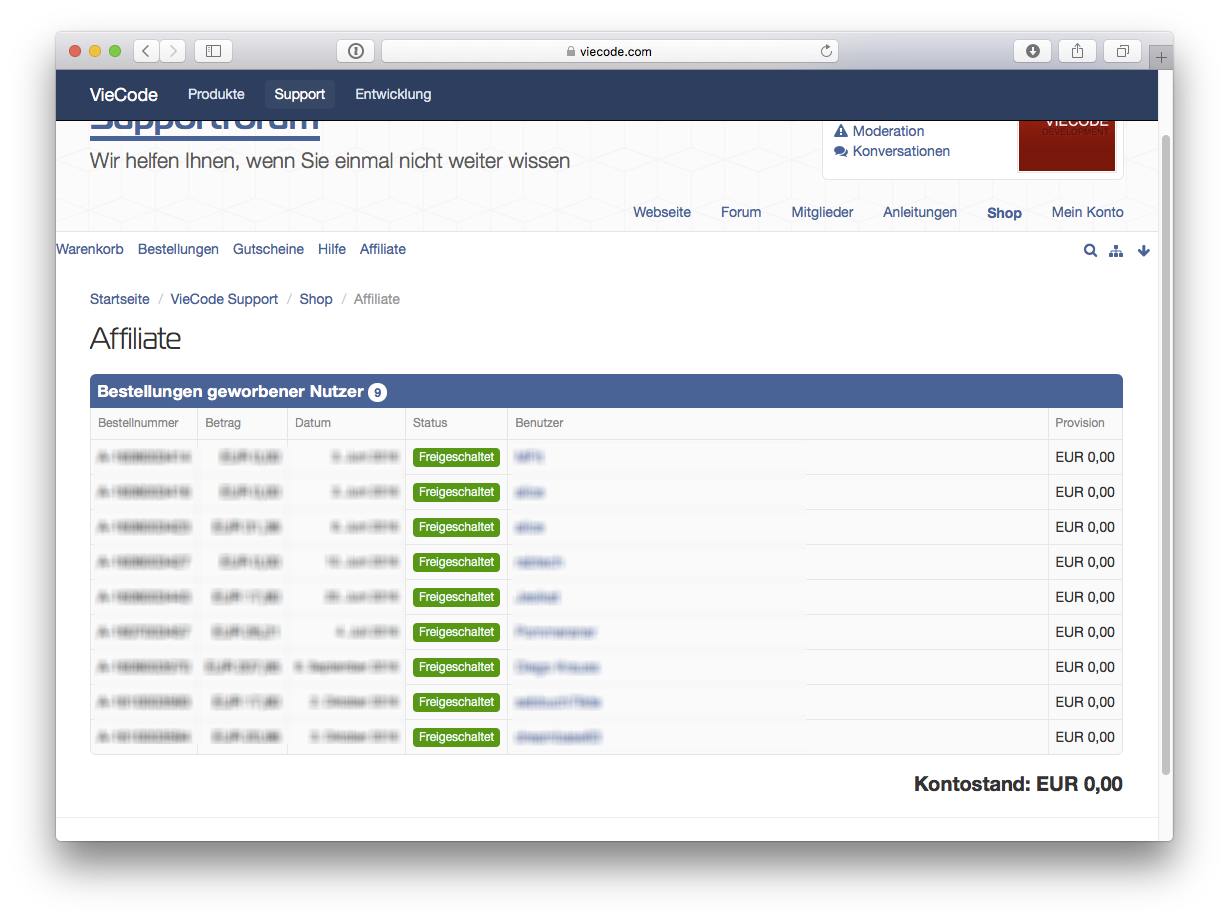Viewport: 1229px width, 921px height.
Task: Open Safari downloads icon
Action: 1032,51
